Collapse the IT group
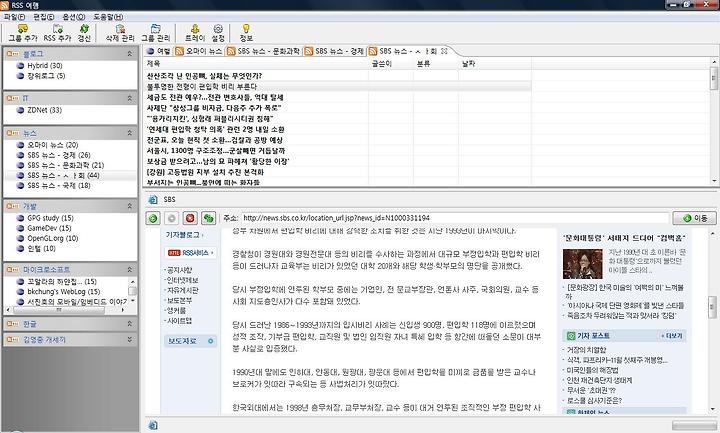720x433 pixels. 129,98
